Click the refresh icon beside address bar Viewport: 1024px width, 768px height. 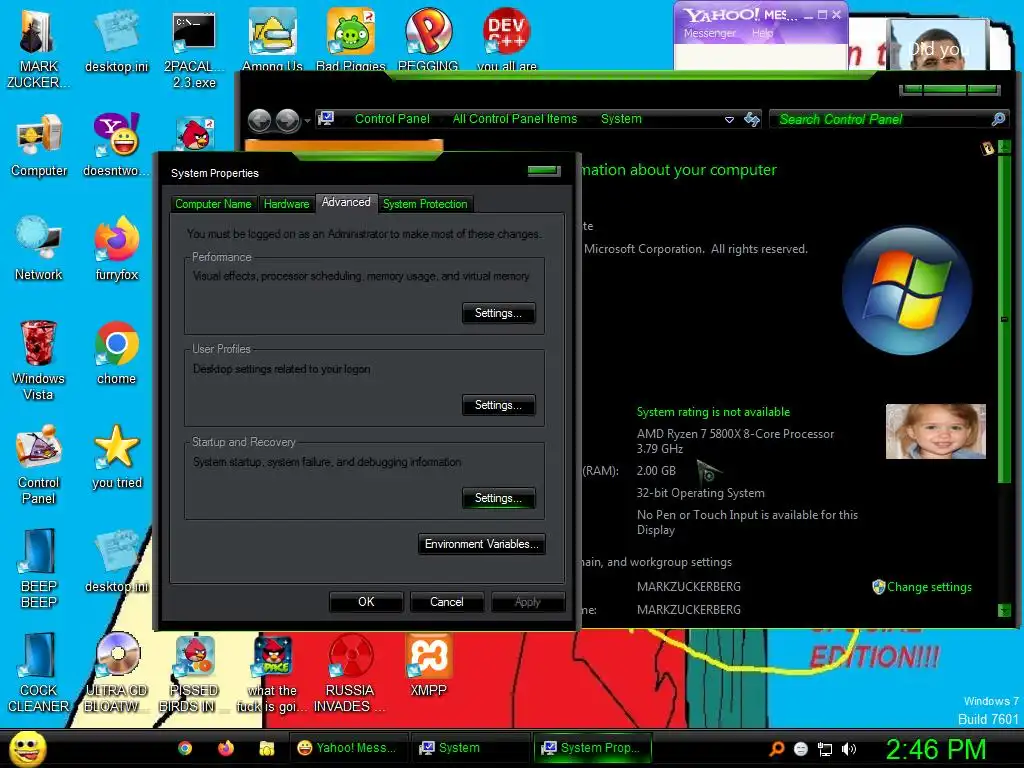(x=752, y=120)
